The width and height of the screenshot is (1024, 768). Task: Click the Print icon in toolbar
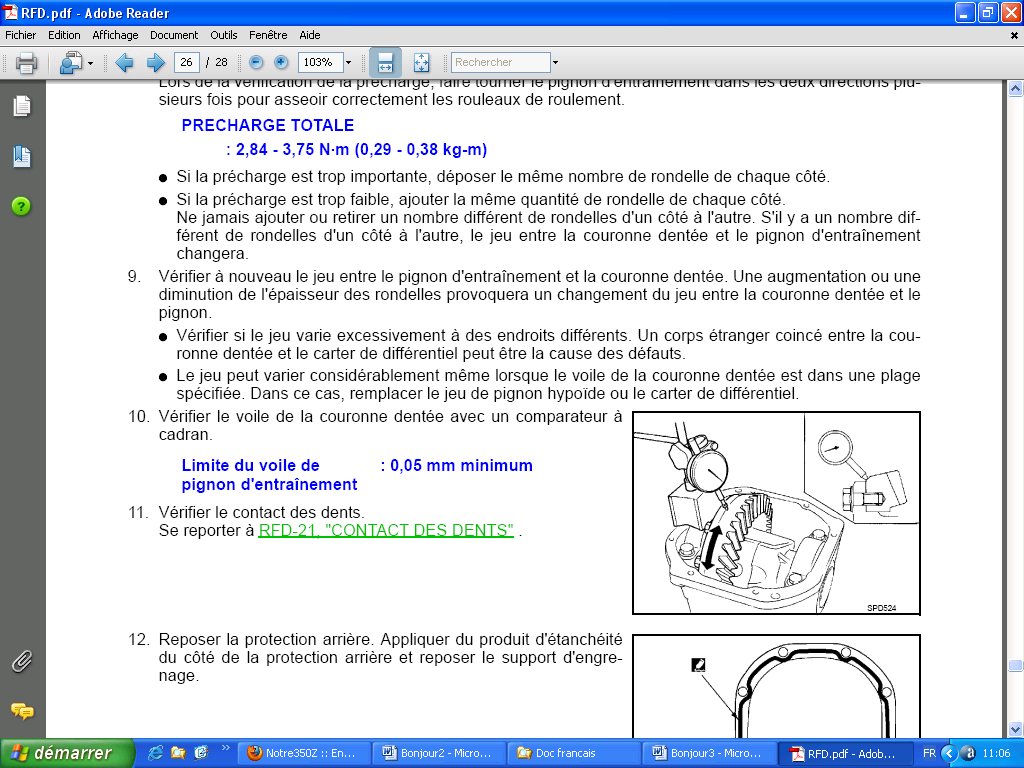point(26,63)
